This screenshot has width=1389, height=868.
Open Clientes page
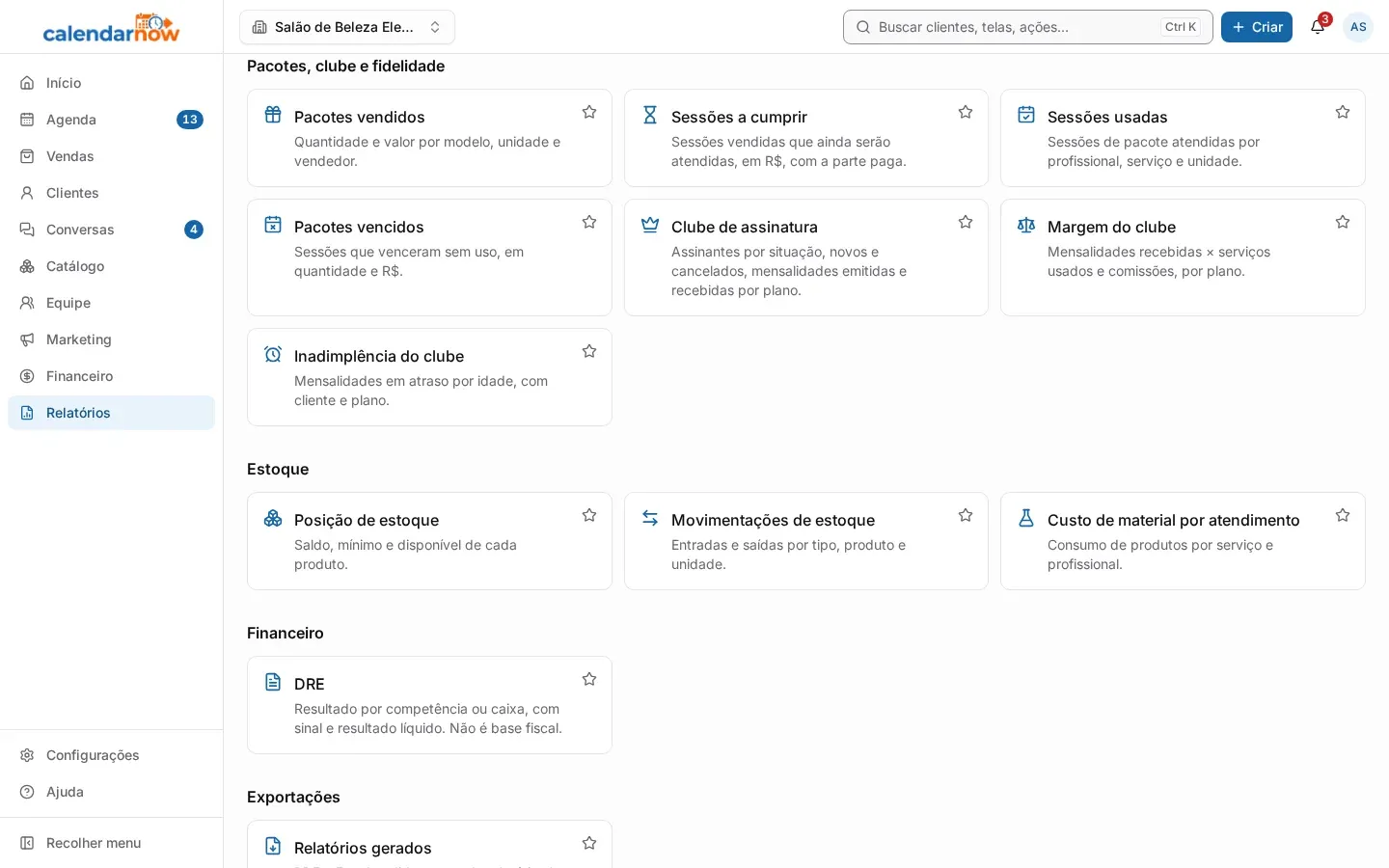111,193
